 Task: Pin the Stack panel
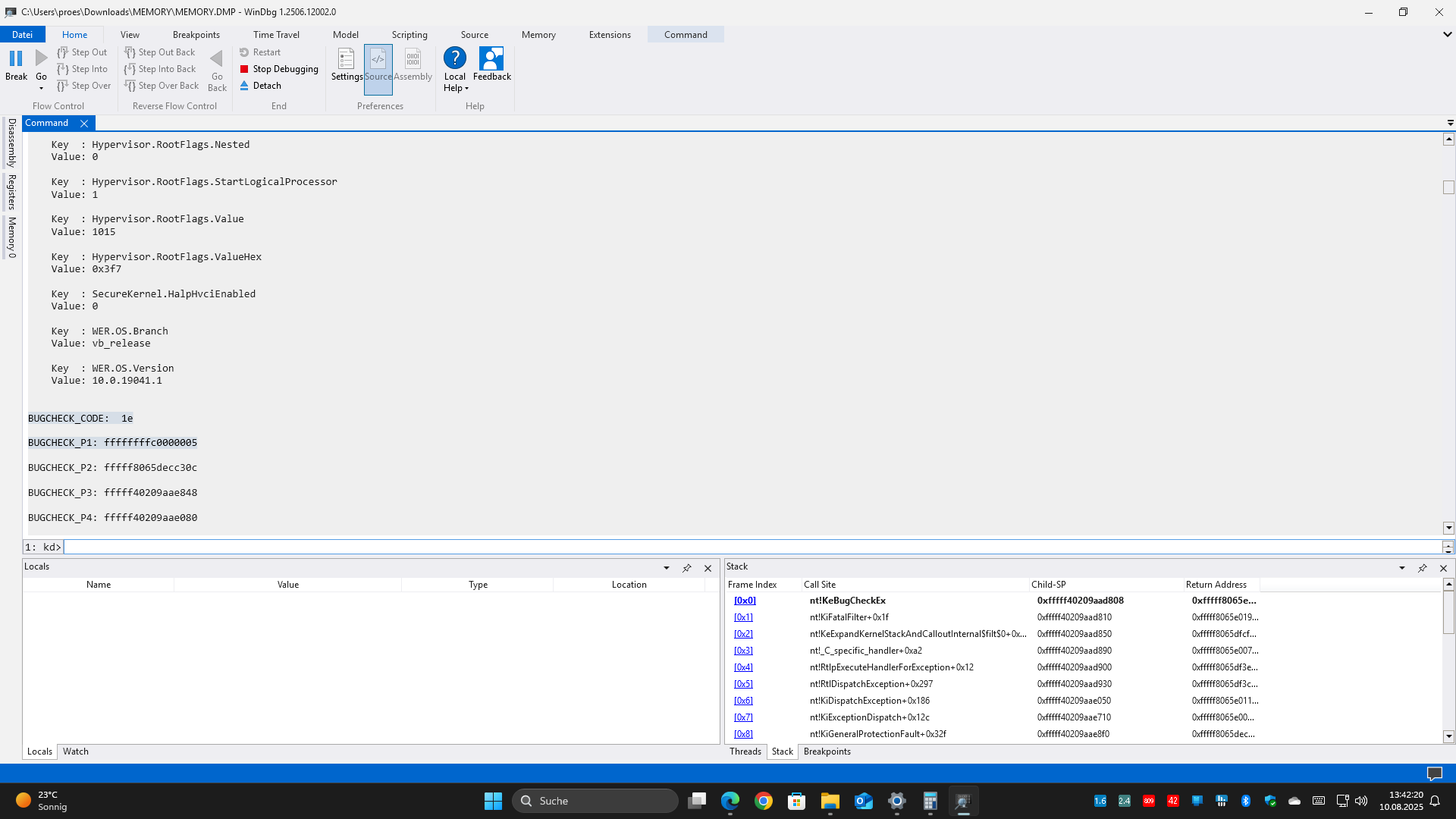click(1423, 568)
